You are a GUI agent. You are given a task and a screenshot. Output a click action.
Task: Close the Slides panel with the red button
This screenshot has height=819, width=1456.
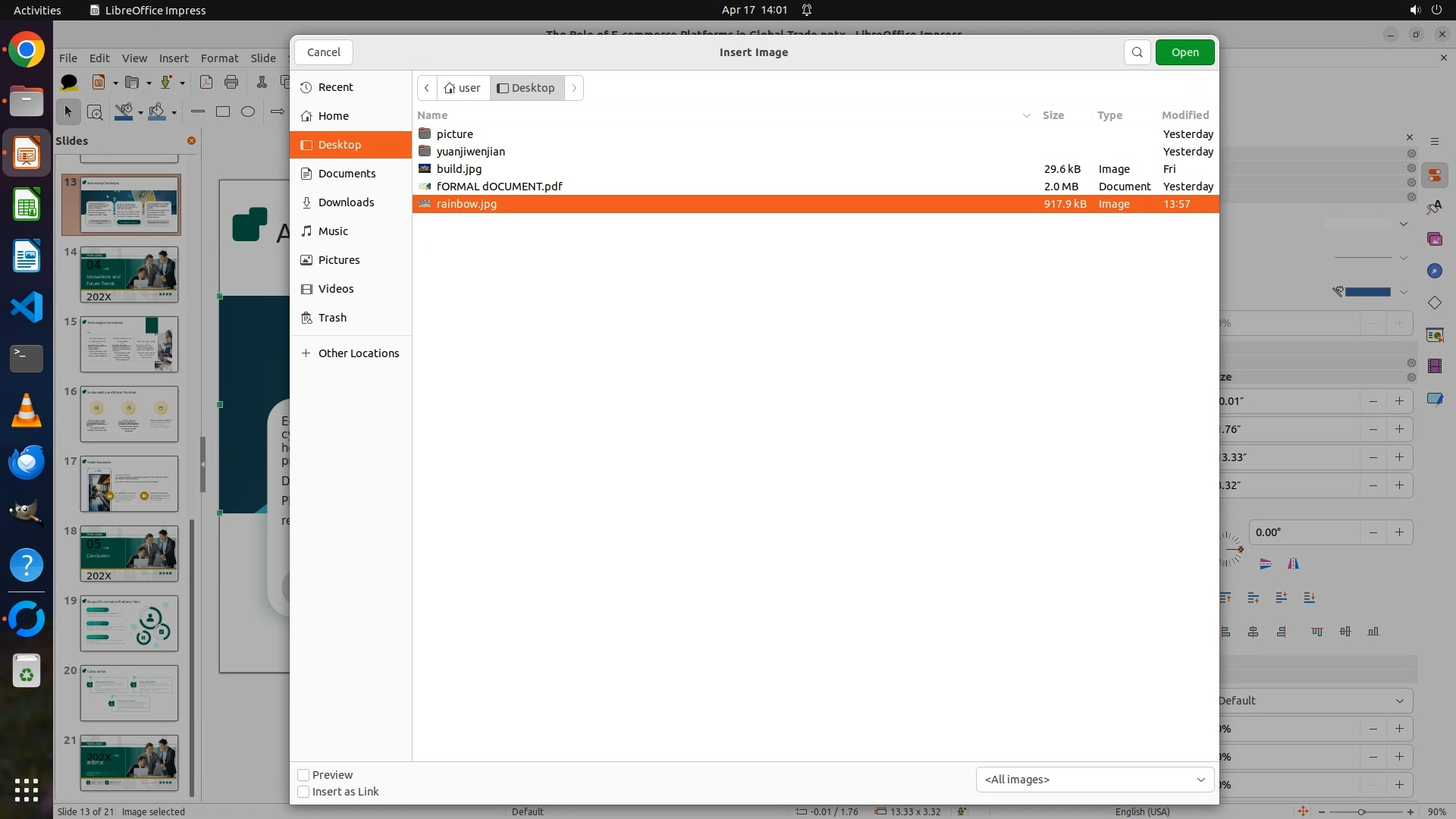coord(191,140)
